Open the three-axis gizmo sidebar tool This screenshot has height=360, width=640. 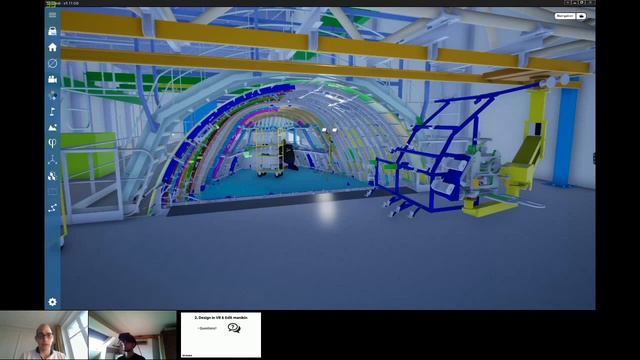pyautogui.click(x=52, y=160)
